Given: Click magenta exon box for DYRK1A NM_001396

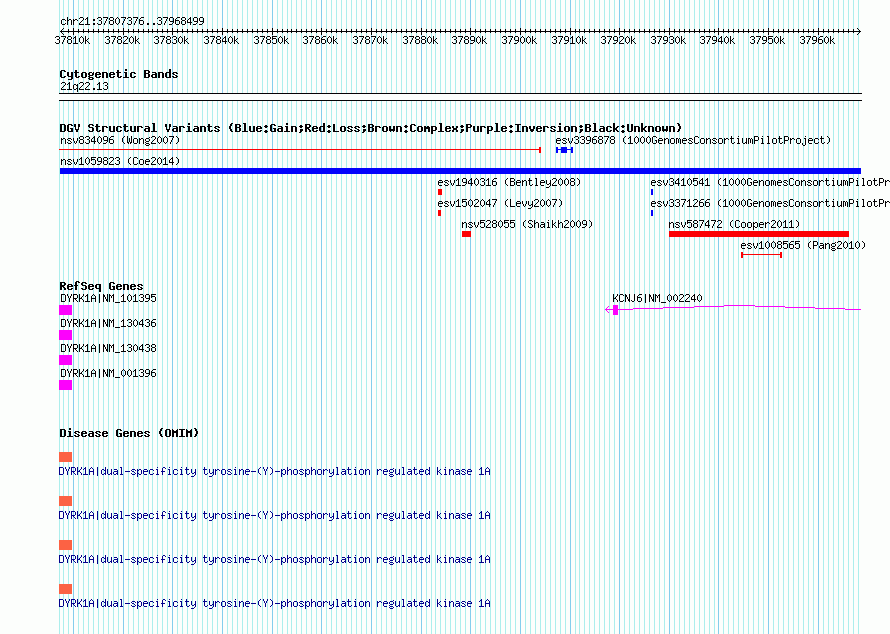Looking at the screenshot, I should pyautogui.click(x=66, y=385).
